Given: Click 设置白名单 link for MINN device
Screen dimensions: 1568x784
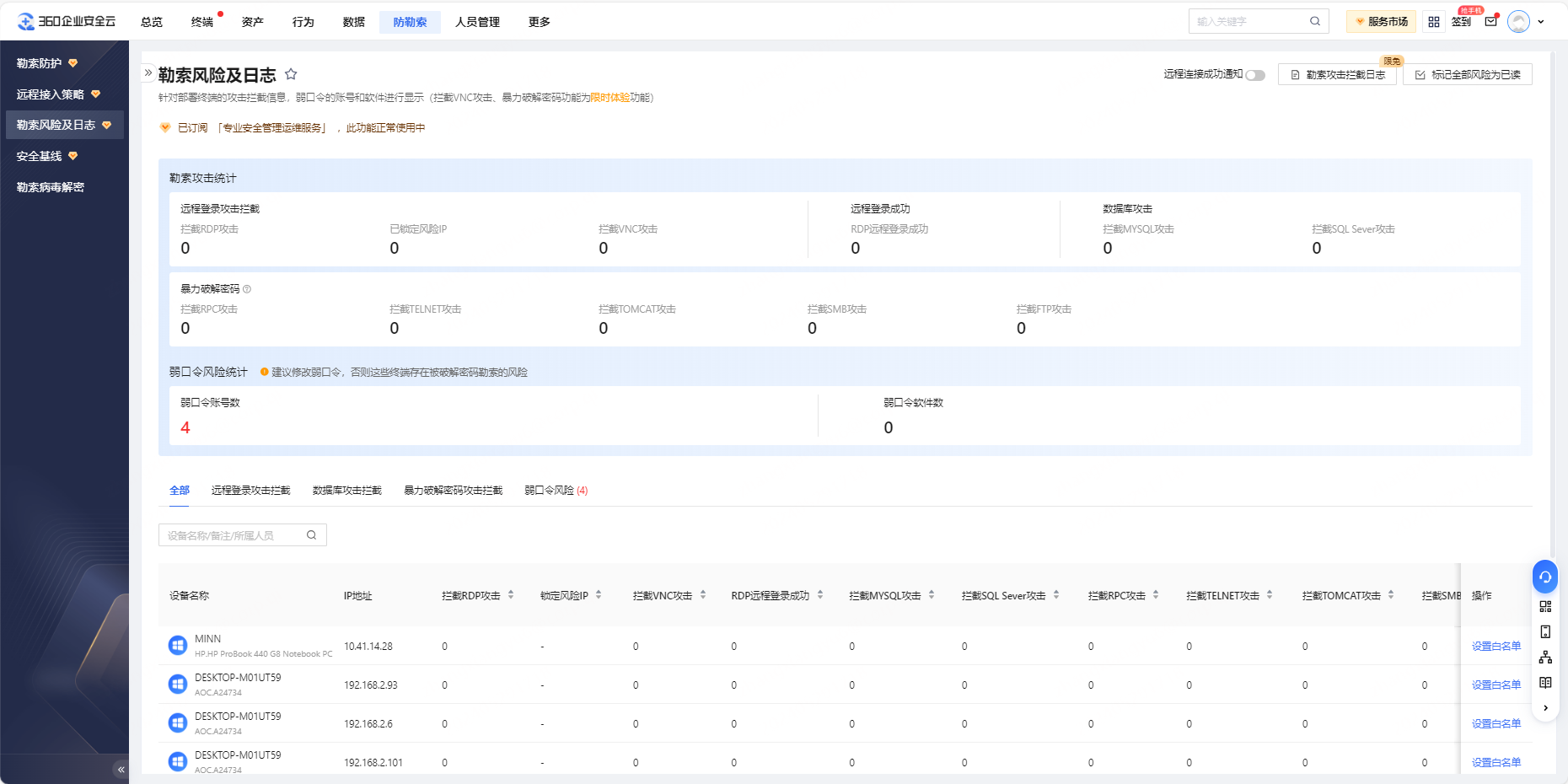Looking at the screenshot, I should click(x=1496, y=647).
